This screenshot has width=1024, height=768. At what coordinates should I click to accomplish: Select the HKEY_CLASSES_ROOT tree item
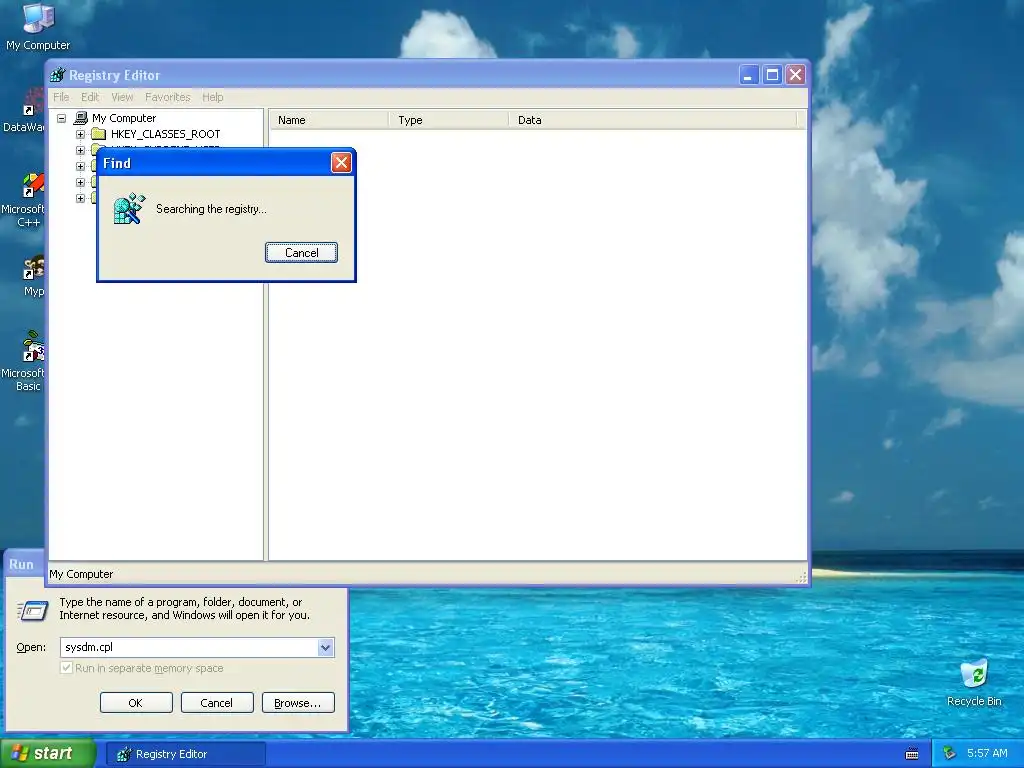pyautogui.click(x=165, y=134)
